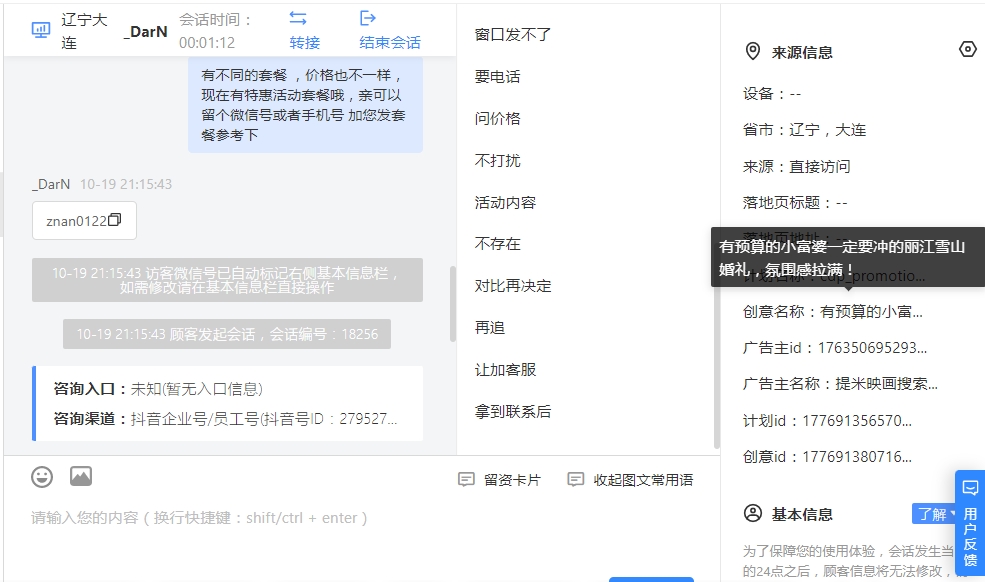The width and height of the screenshot is (985, 582).
Task: Select the quick phrase 让加客服
Action: pyautogui.click(x=505, y=370)
